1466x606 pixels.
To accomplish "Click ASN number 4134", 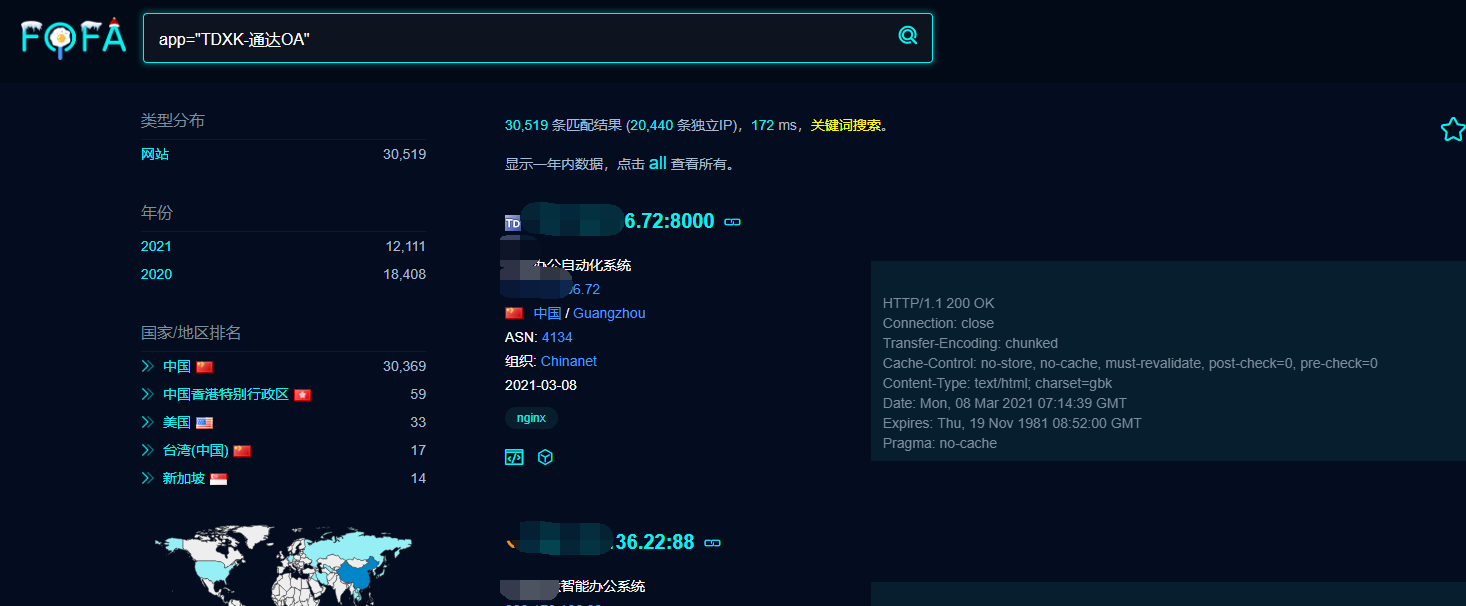I will click(557, 337).
